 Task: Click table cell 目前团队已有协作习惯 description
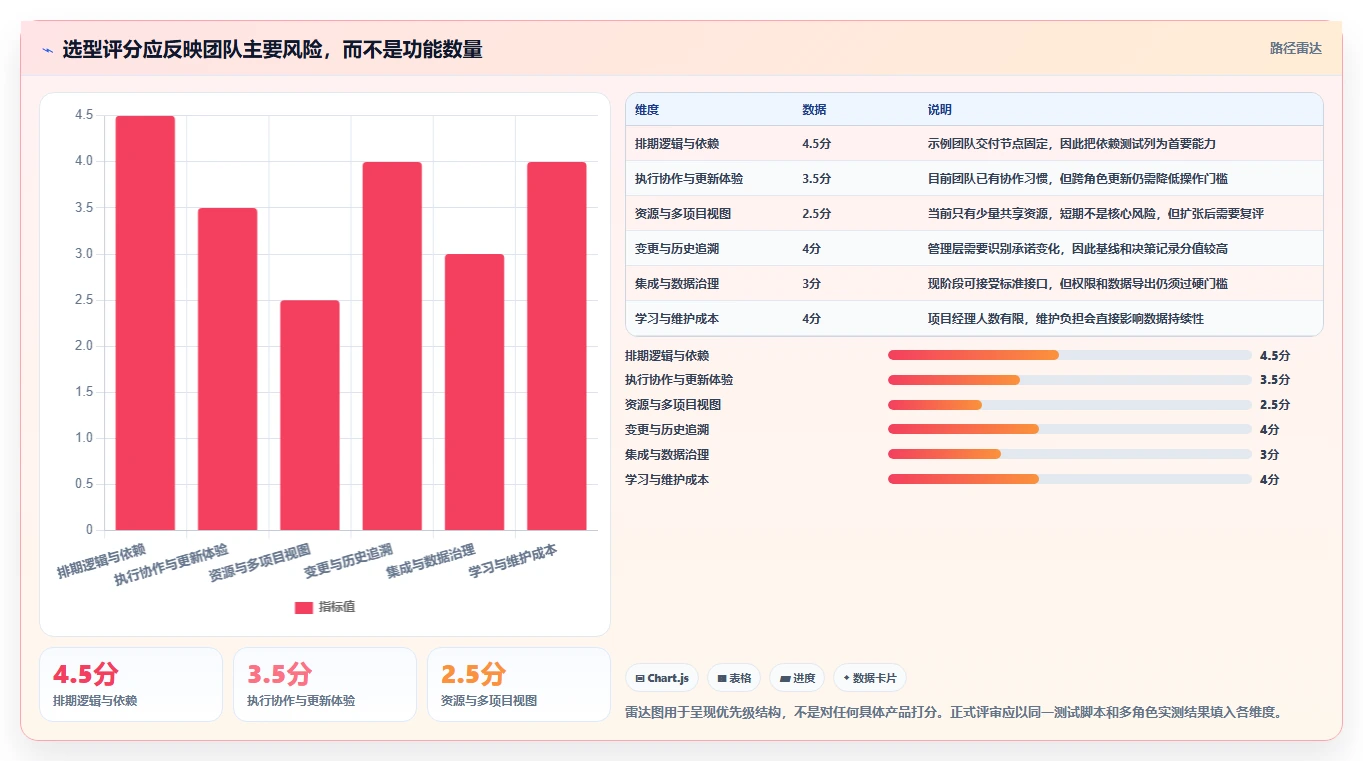pos(1078,179)
